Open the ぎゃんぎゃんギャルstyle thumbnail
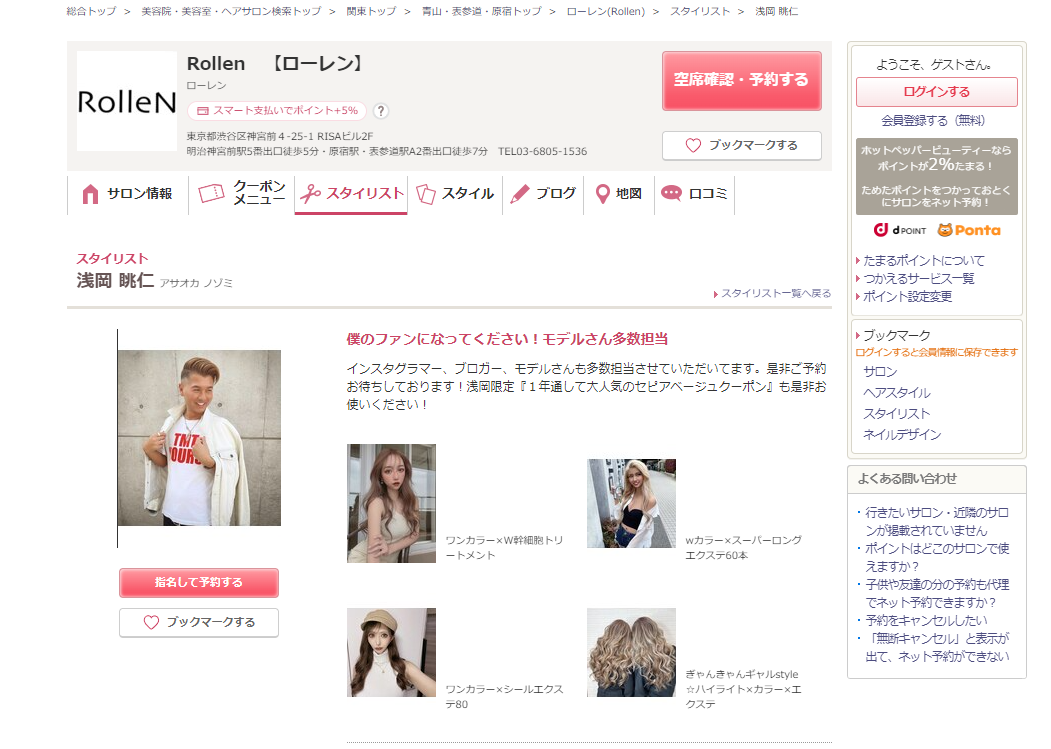Screen dimensions: 1051x749 [631, 652]
